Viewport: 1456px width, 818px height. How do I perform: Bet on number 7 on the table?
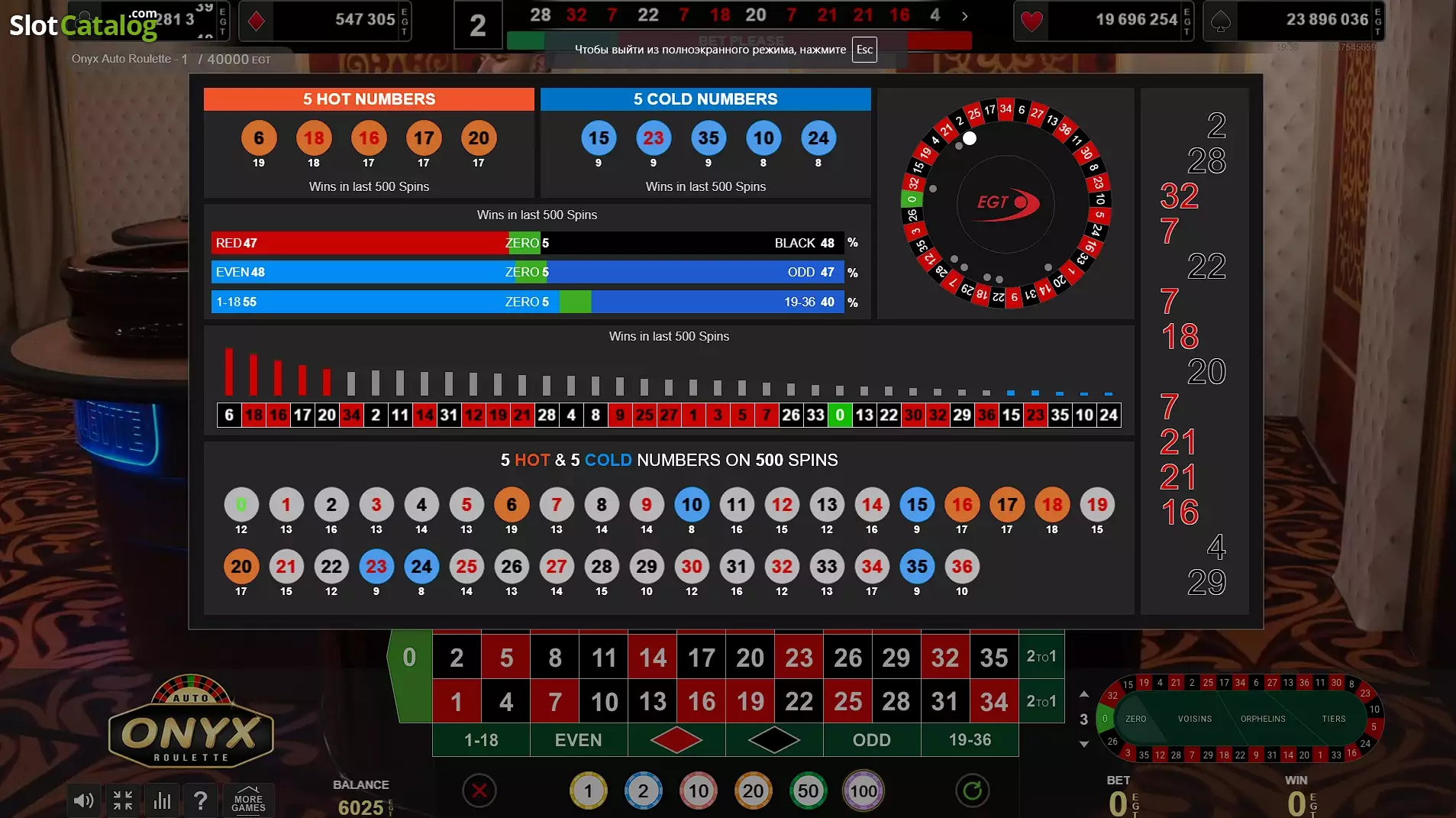555,701
